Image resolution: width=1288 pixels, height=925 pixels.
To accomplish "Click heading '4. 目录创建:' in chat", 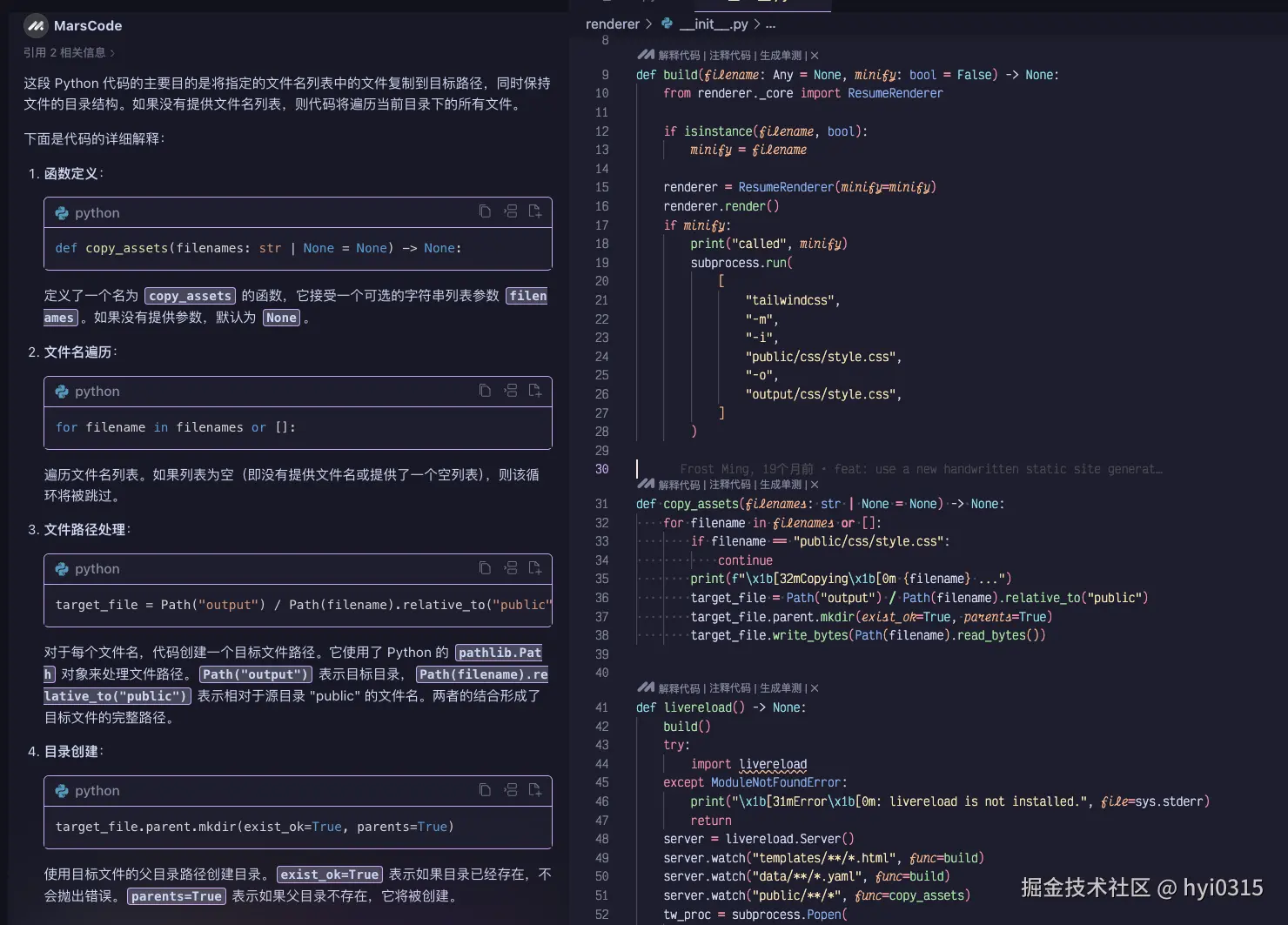I will pyautogui.click(x=66, y=751).
